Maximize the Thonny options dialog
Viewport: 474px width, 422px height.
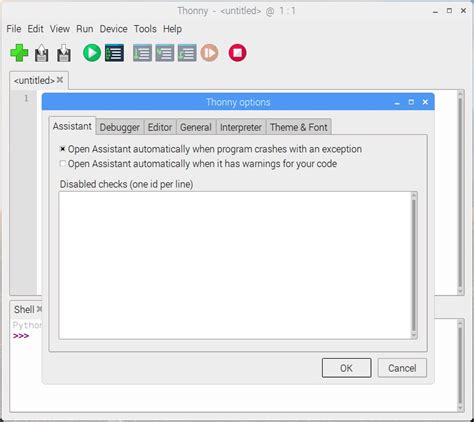pos(411,102)
